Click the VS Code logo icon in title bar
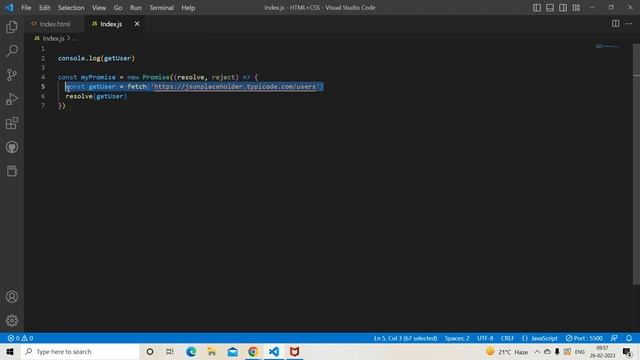 point(9,7)
